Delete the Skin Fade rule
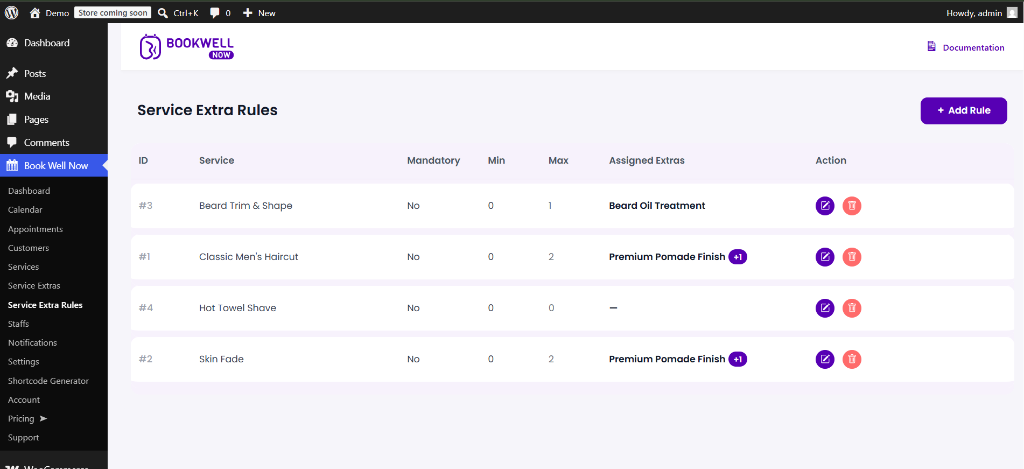The height and width of the screenshot is (469, 1024). click(852, 359)
